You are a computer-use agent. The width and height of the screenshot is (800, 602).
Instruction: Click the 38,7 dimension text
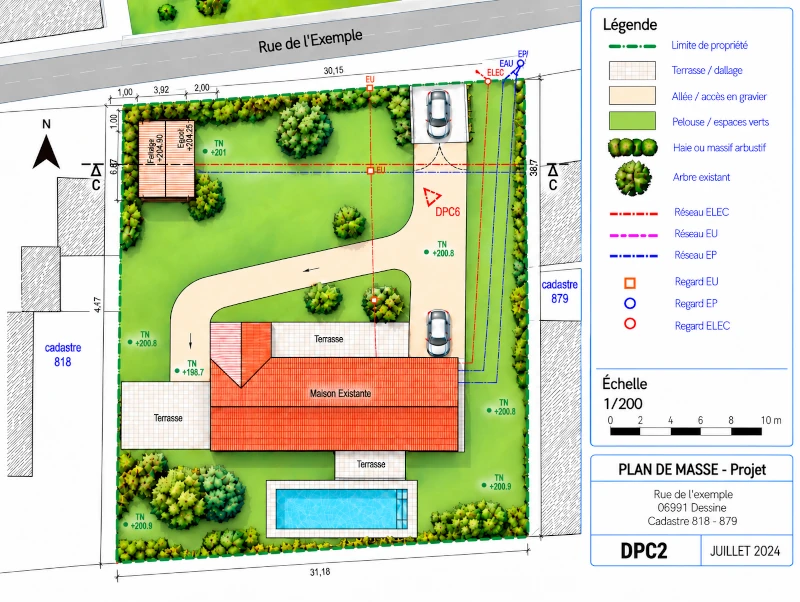tap(533, 167)
